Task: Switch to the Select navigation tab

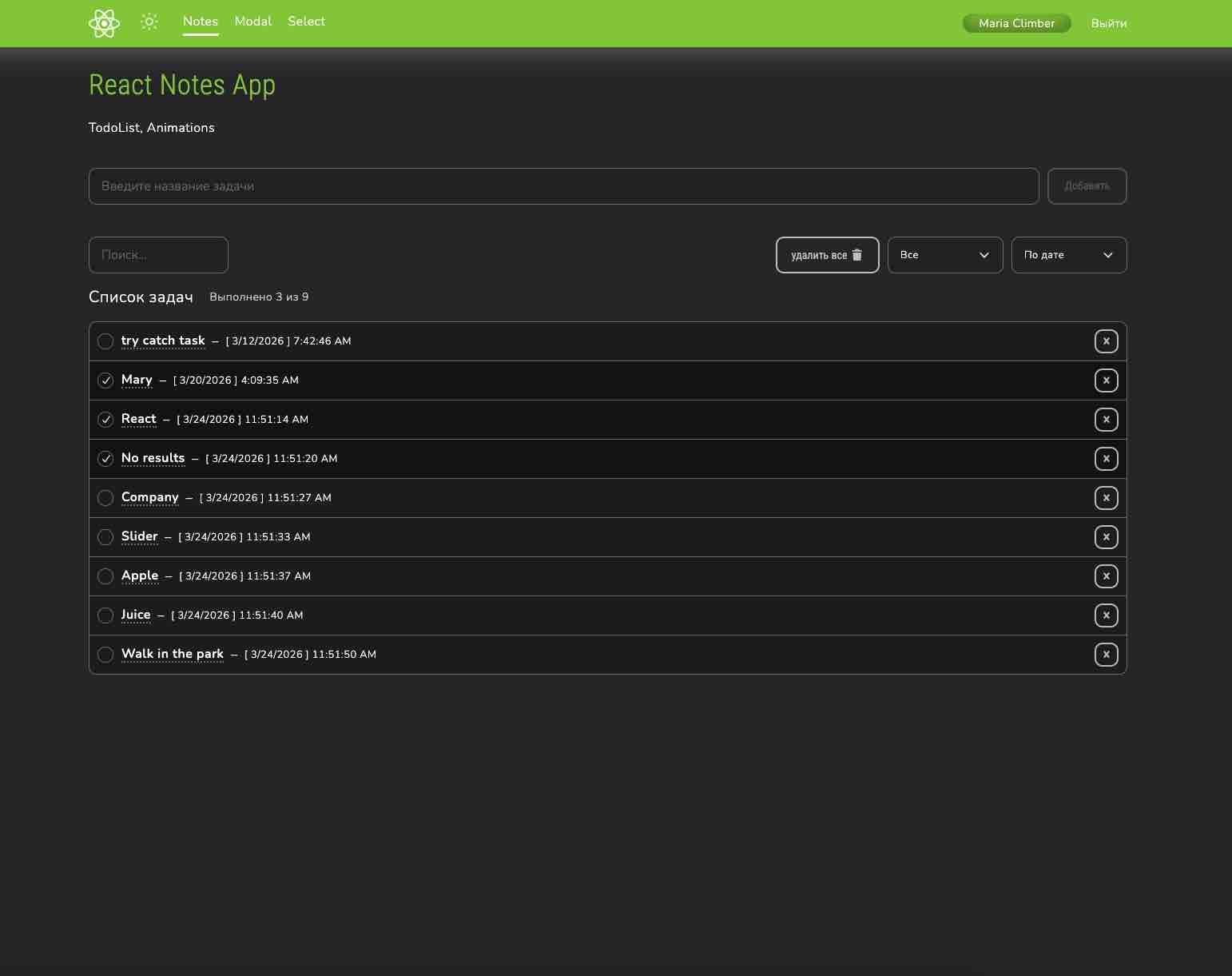Action: pyautogui.click(x=306, y=22)
